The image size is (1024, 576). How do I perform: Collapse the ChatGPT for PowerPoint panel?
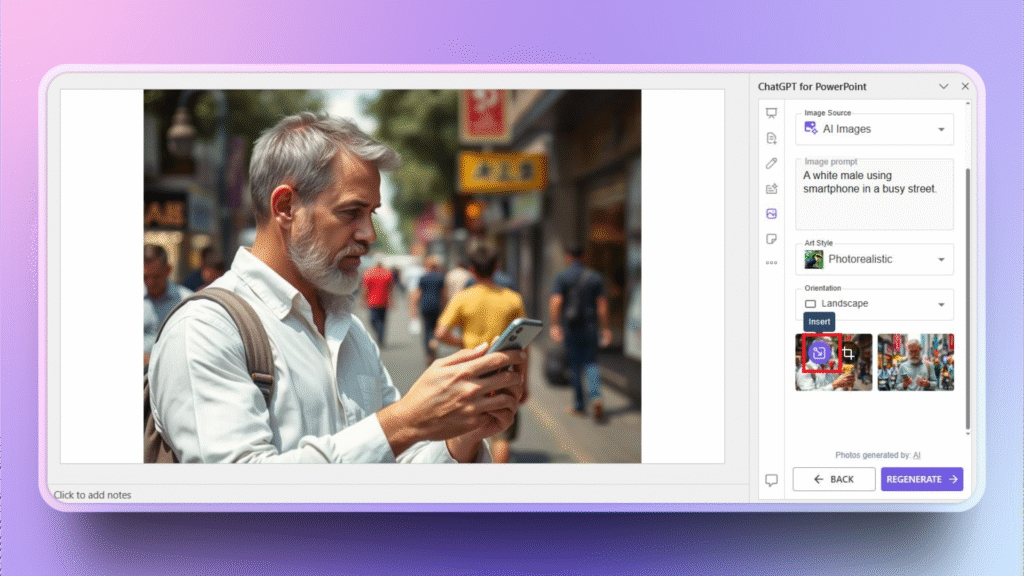tap(943, 86)
